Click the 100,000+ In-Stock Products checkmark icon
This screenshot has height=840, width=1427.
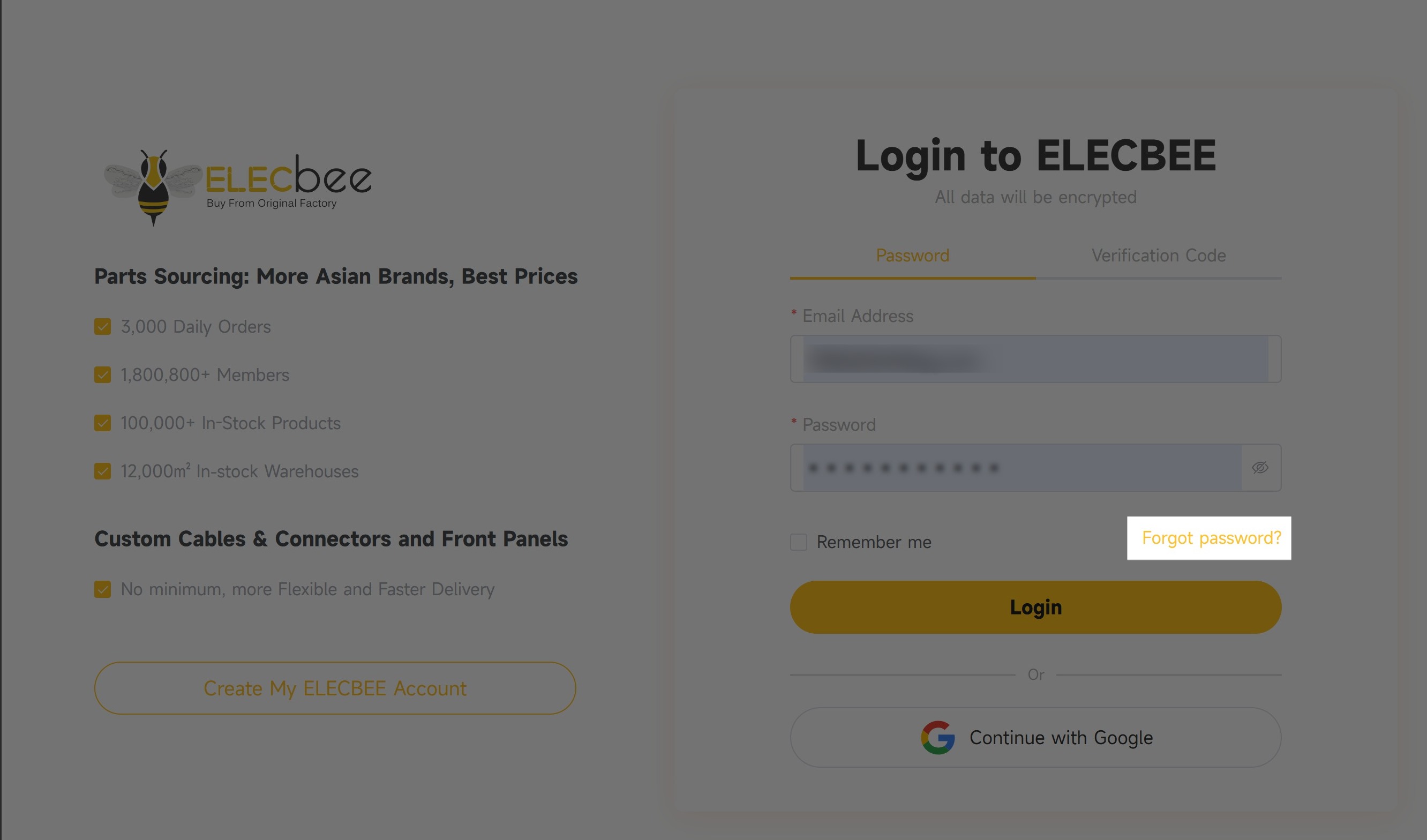click(102, 423)
